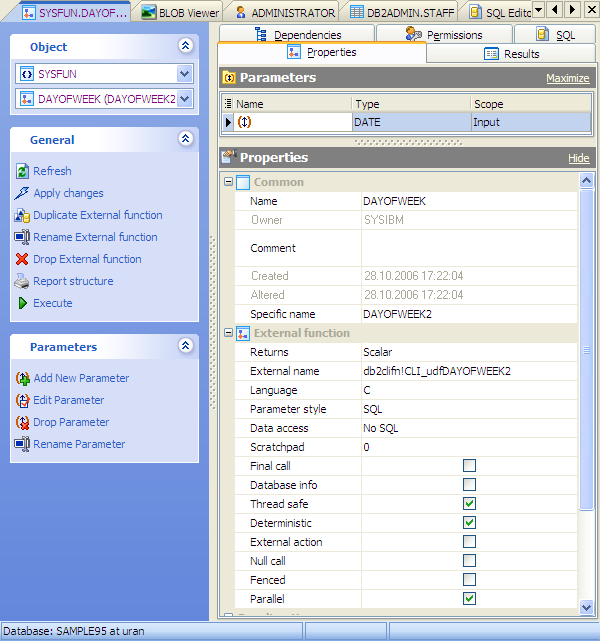
Task: Click the Duplicate External function icon
Action: coord(22,215)
